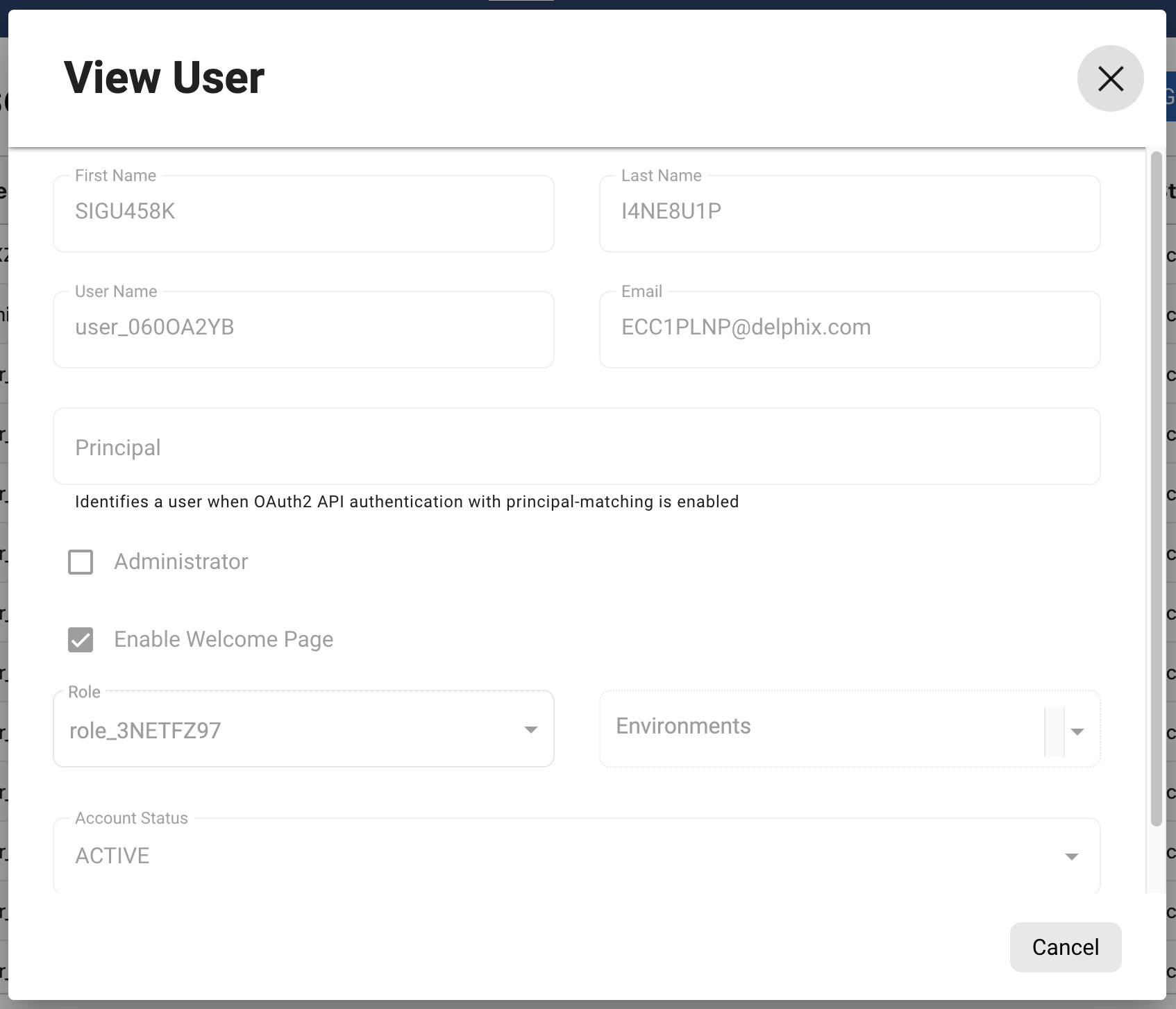Click the Cancel button
This screenshot has height=1009, width=1176.
click(x=1065, y=947)
